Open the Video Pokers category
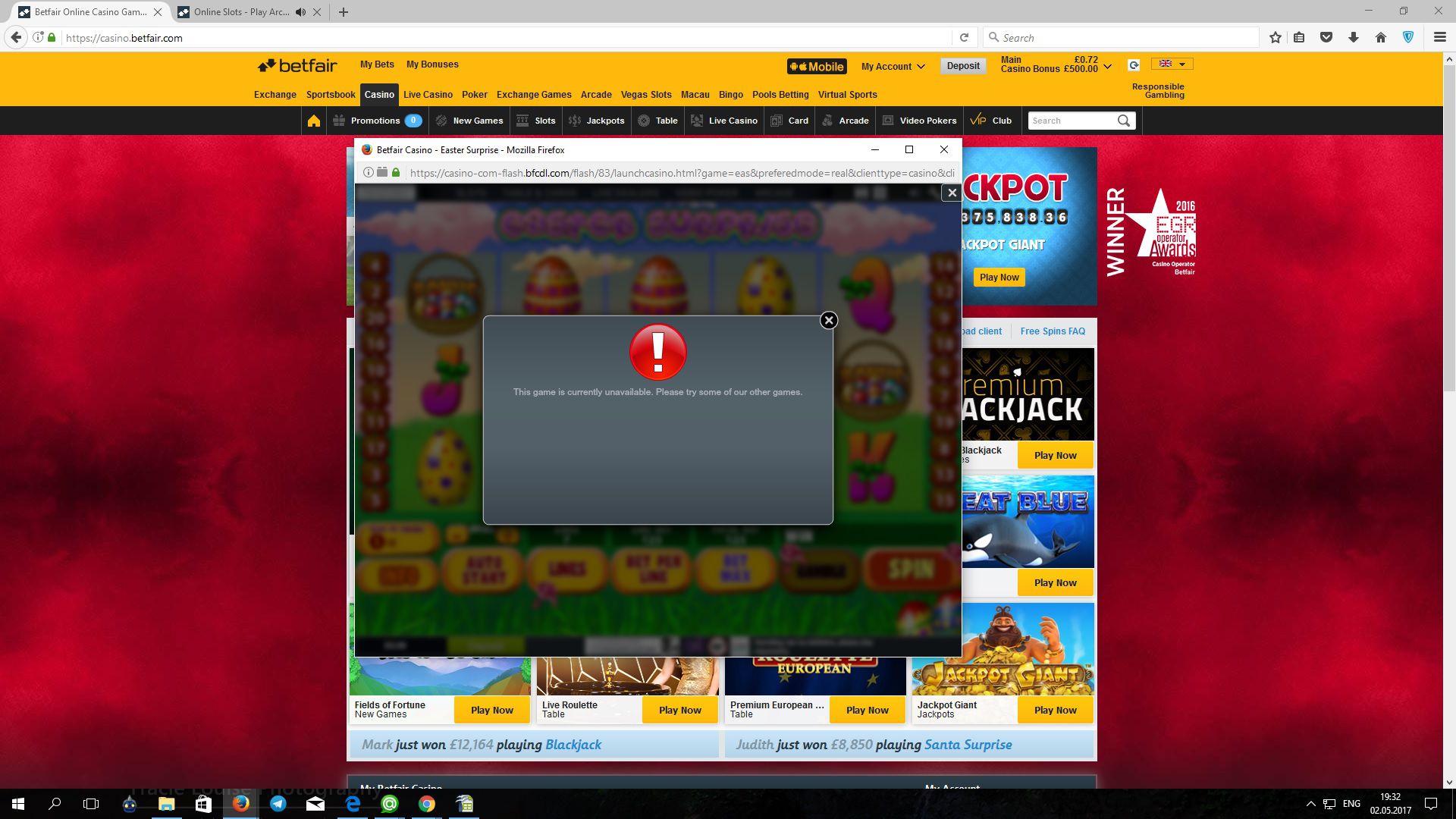The height and width of the screenshot is (819, 1456). (919, 121)
